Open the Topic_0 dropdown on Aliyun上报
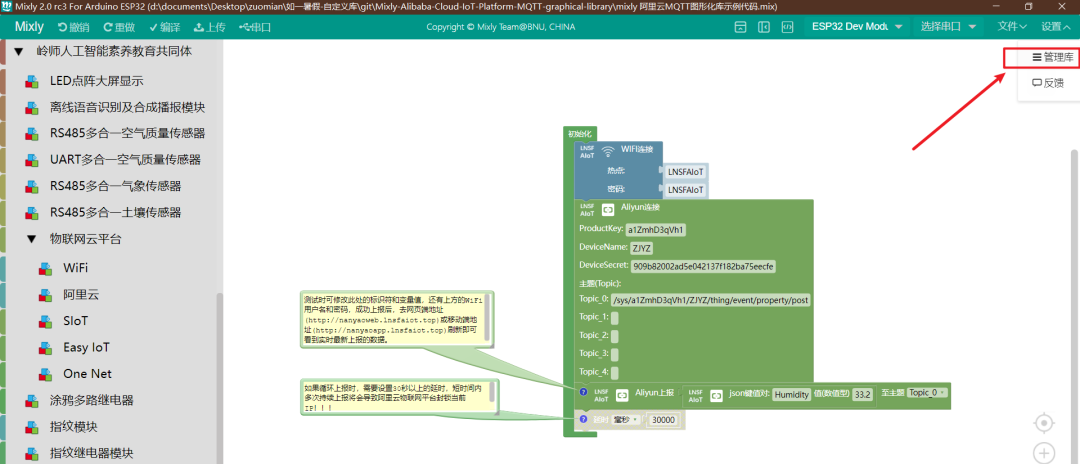Viewport: 1080px width, 464px height. (x=927, y=392)
